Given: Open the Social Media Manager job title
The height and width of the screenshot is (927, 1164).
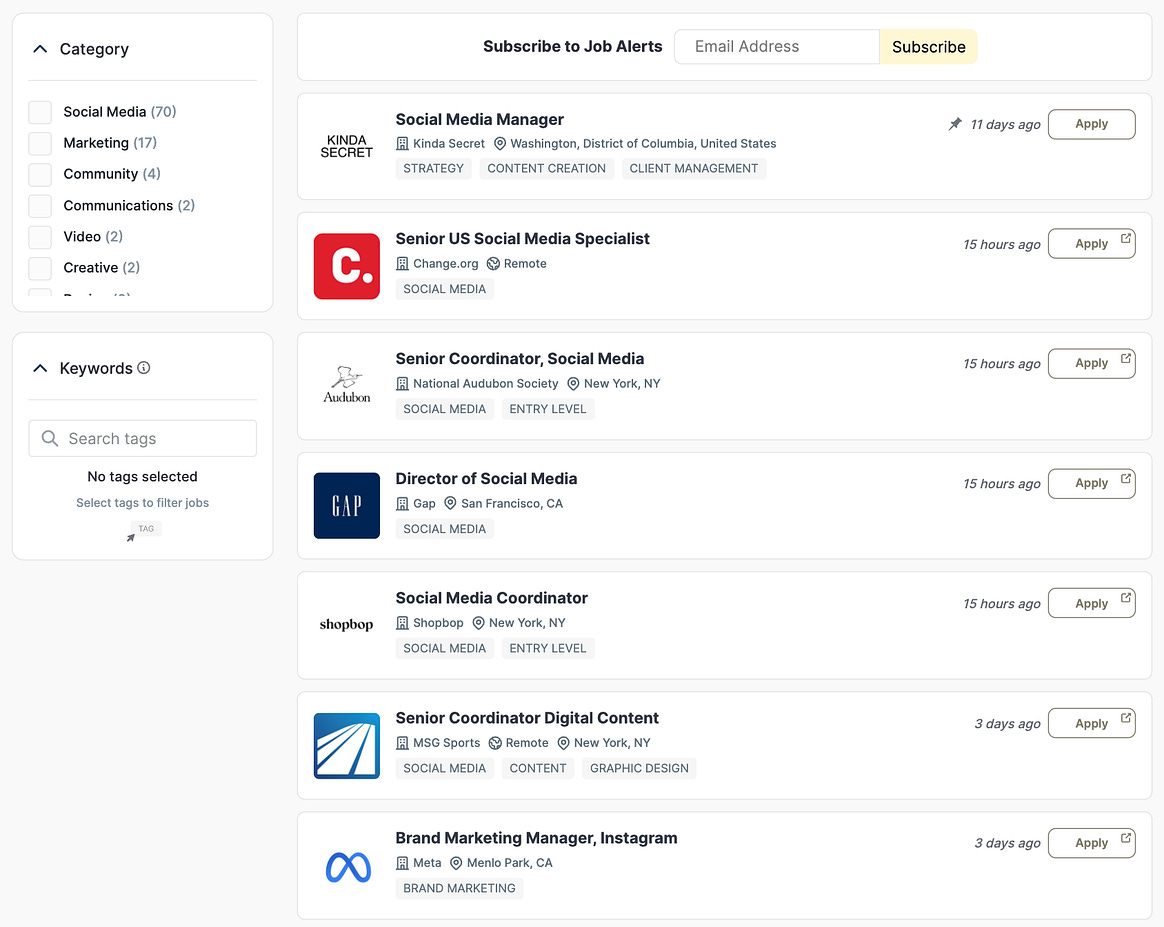Looking at the screenshot, I should [x=480, y=119].
